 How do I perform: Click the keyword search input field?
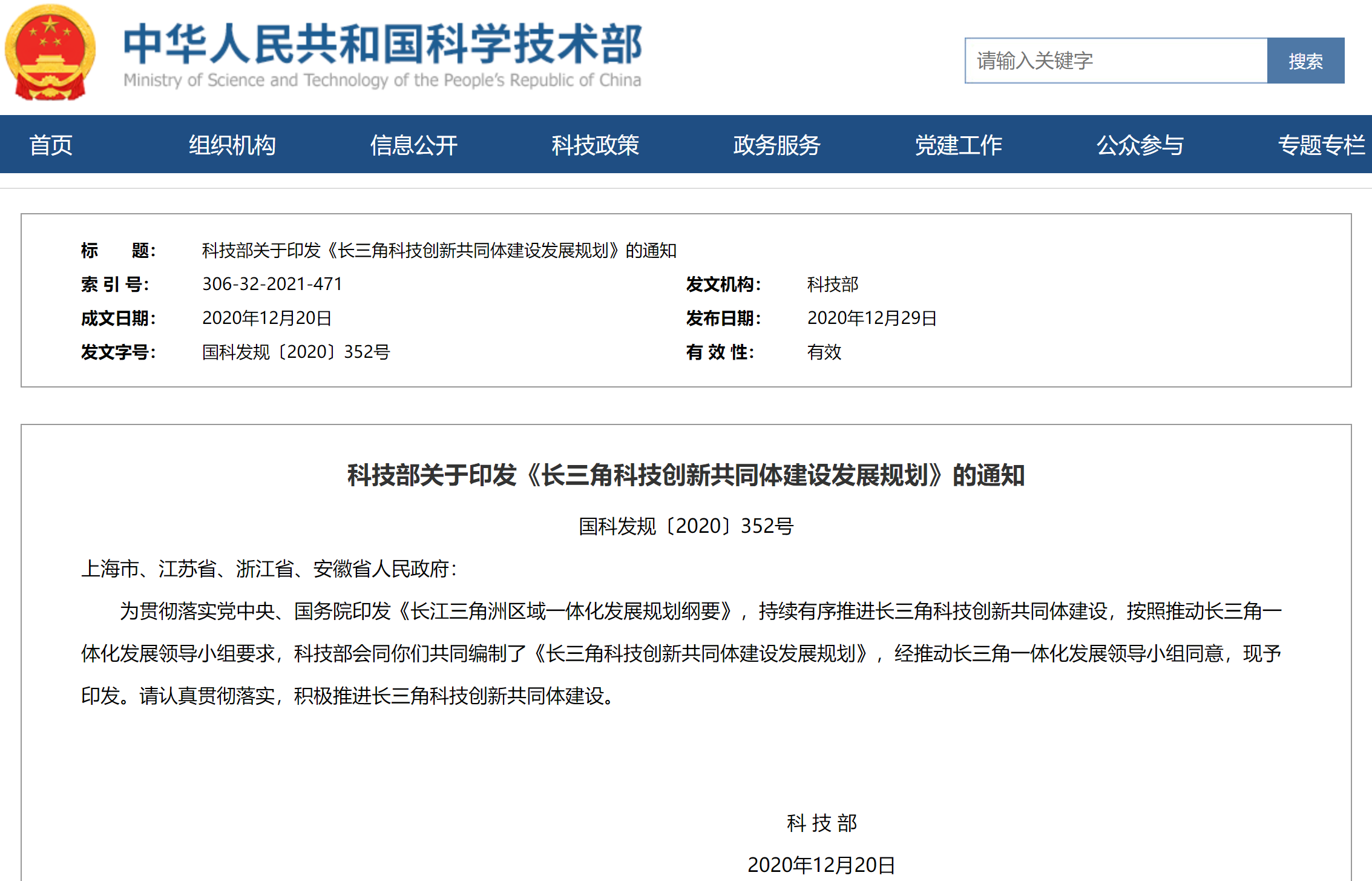pyautogui.click(x=1115, y=61)
